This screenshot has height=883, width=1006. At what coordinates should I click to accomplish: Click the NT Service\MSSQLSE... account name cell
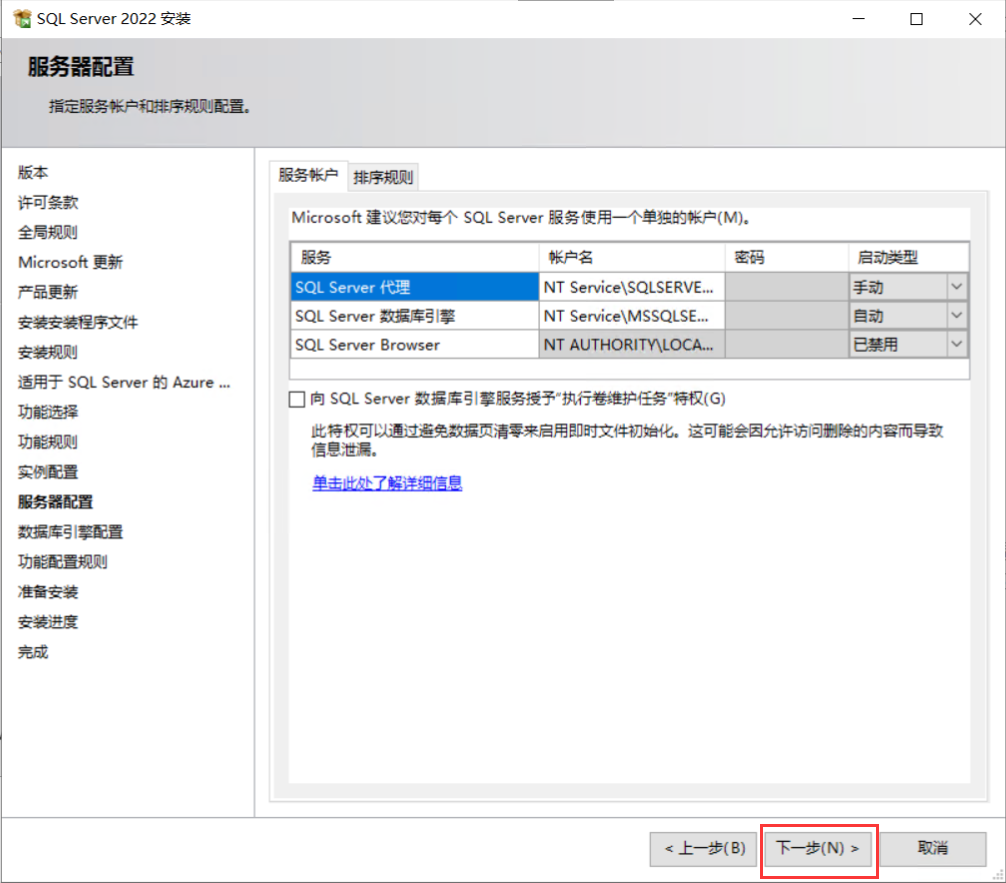[x=632, y=316]
